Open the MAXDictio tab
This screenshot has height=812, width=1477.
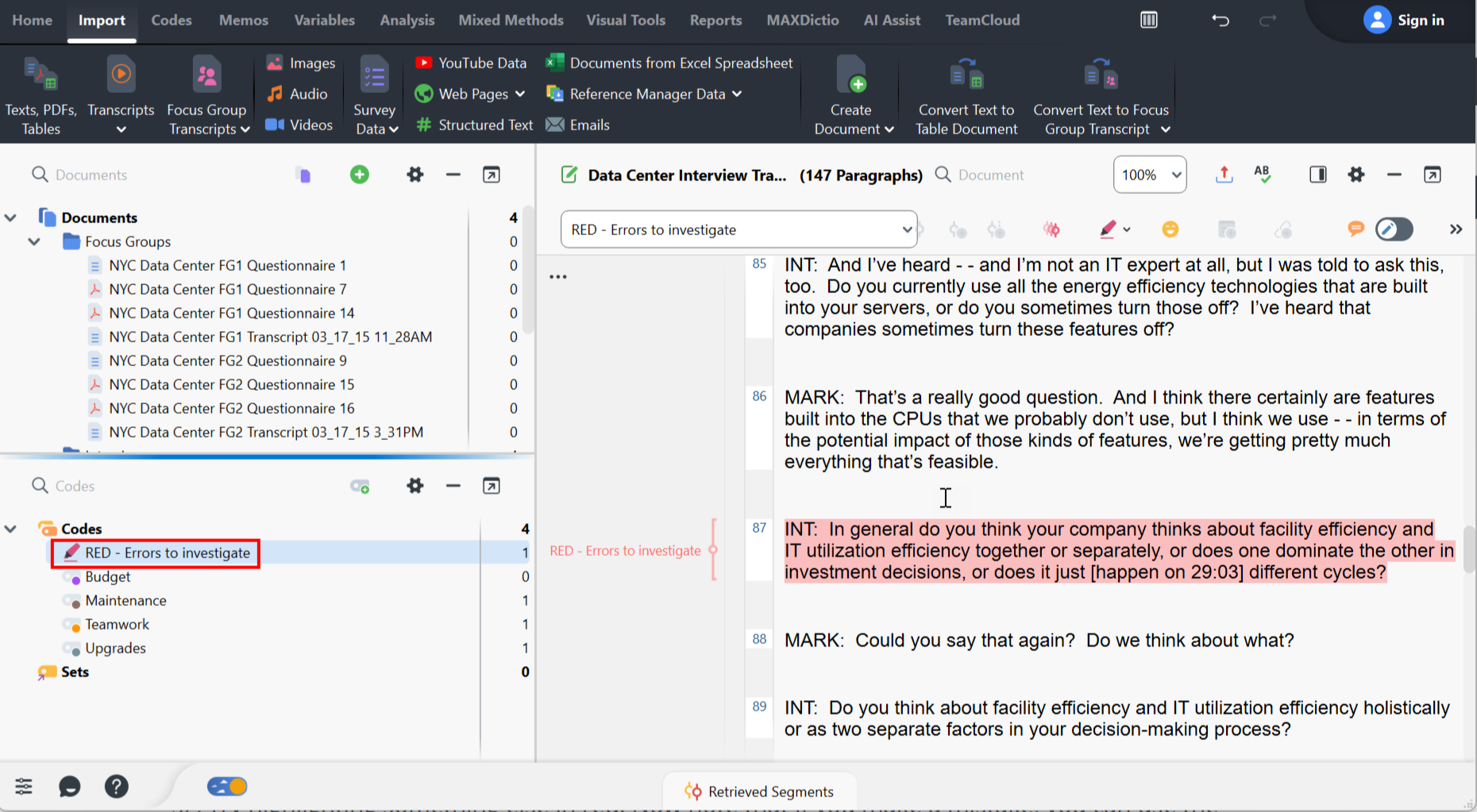click(x=803, y=20)
